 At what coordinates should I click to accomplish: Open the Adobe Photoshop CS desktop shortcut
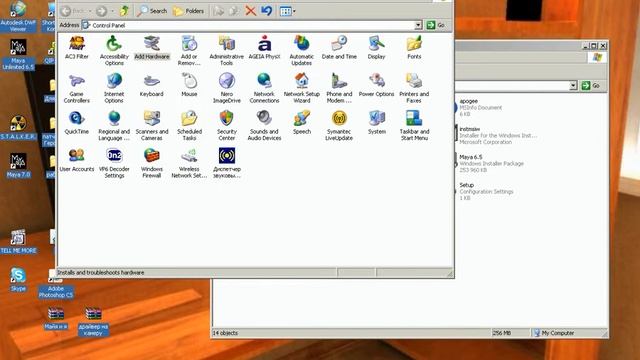click(x=56, y=283)
